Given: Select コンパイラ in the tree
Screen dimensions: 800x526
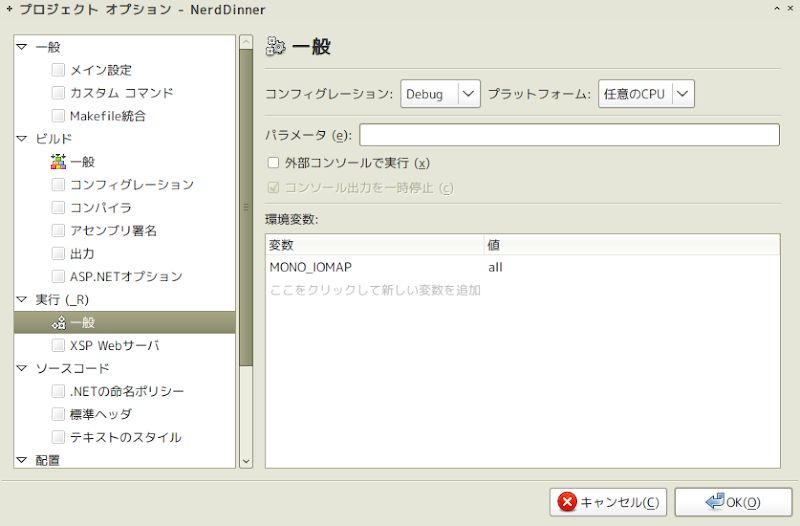Looking at the screenshot, I should click(101, 208).
